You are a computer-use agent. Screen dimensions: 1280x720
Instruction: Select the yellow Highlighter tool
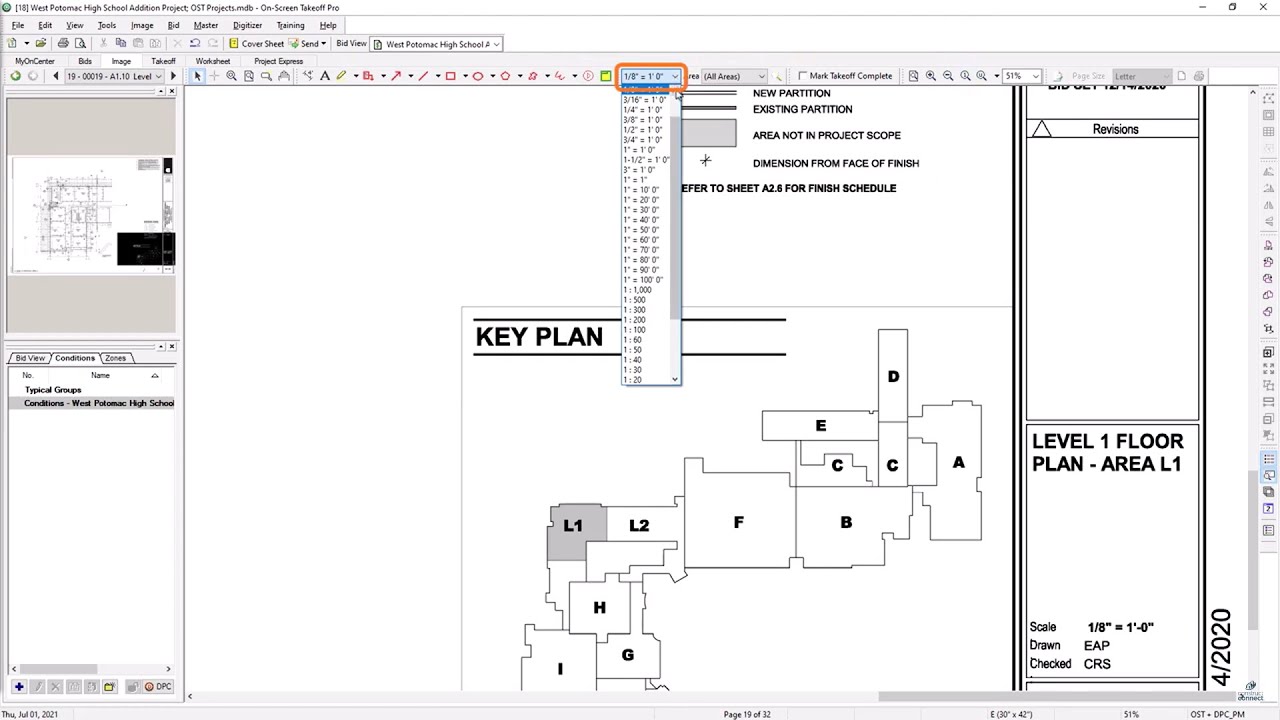pos(341,76)
